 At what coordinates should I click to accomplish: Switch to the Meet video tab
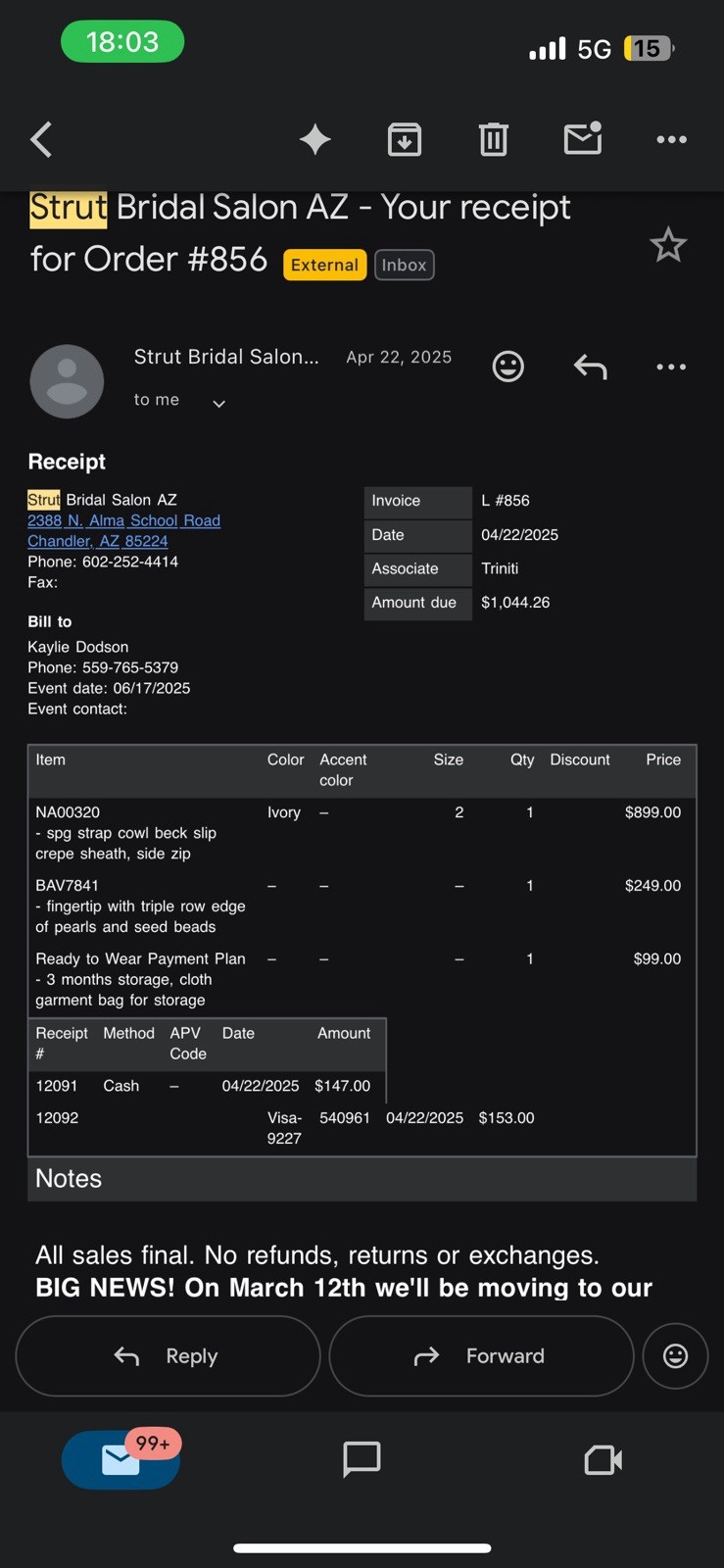click(603, 1459)
